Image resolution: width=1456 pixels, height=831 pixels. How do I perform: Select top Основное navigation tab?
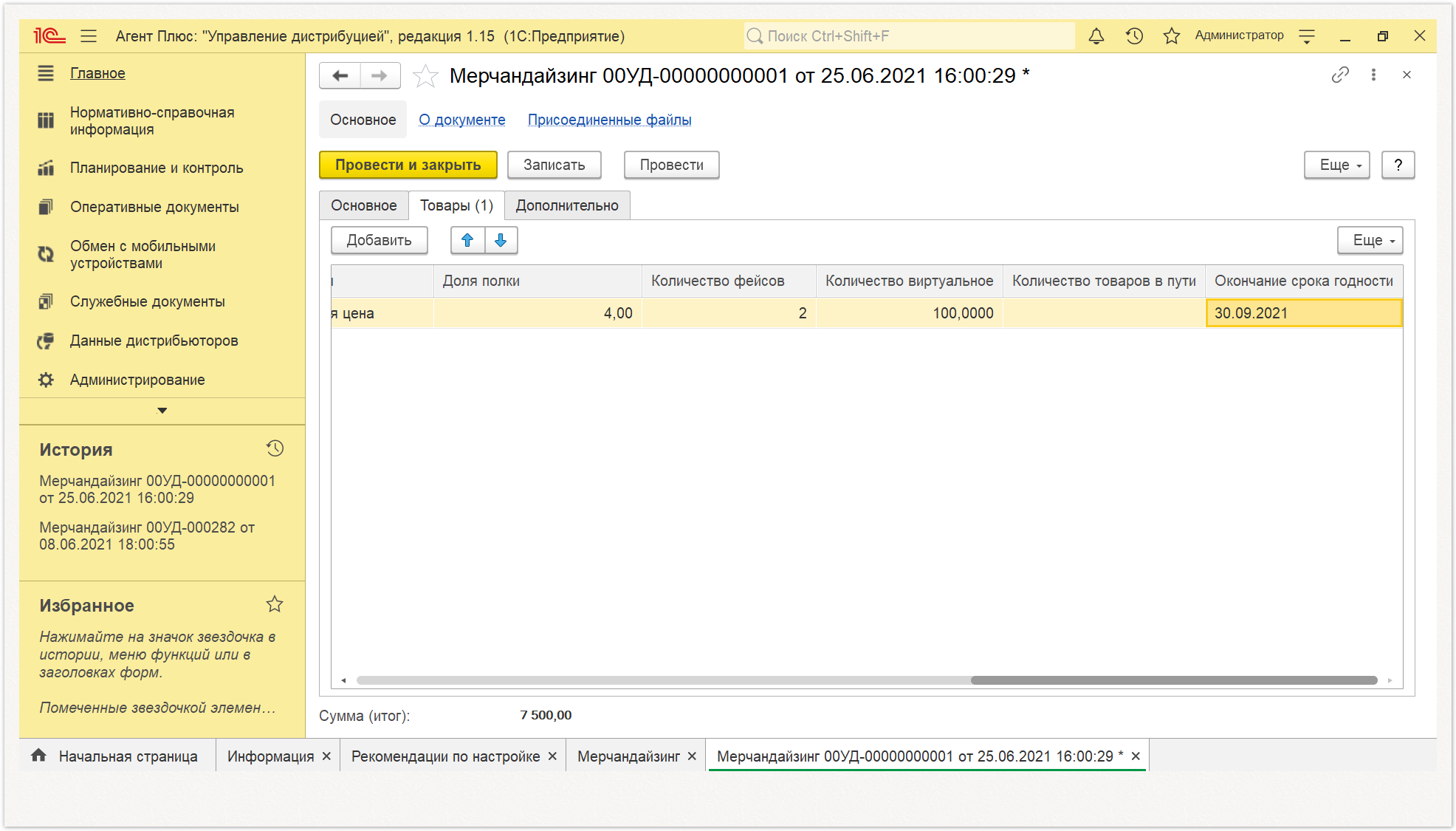coord(363,120)
